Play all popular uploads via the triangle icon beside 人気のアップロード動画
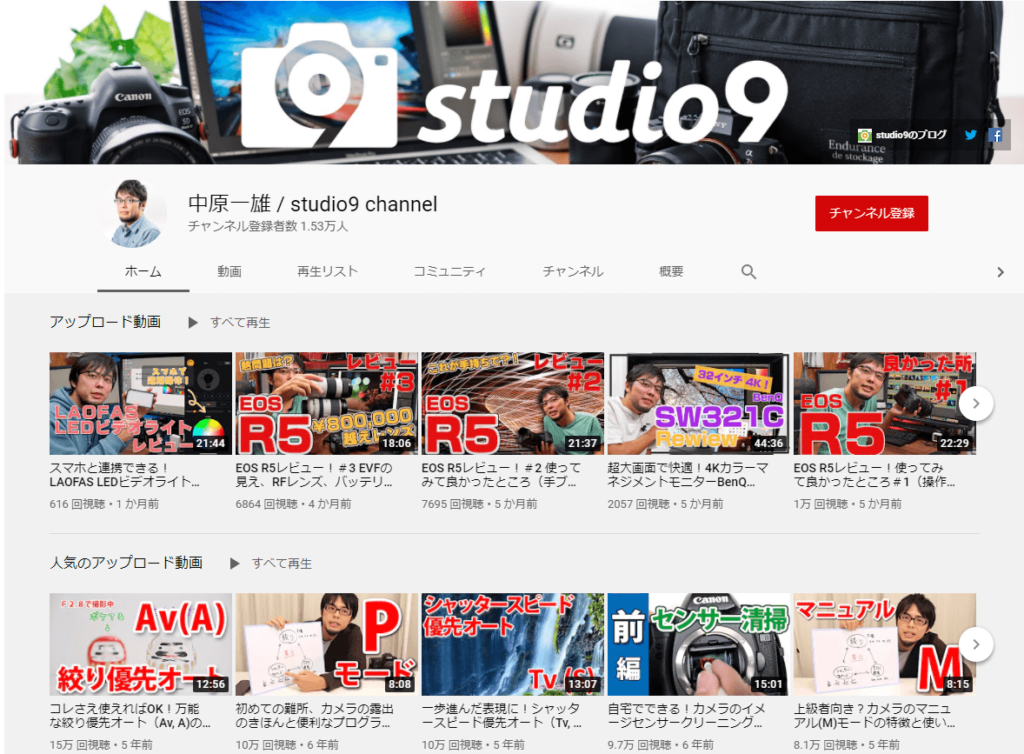The width and height of the screenshot is (1024, 754). (x=234, y=563)
